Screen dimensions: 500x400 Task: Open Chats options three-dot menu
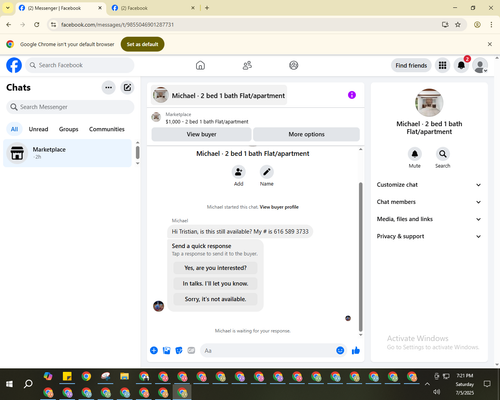click(108, 88)
